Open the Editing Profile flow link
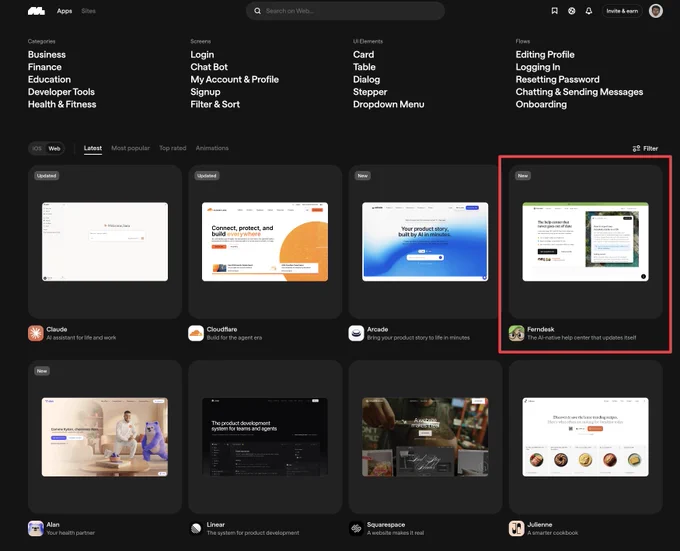Screen dimensions: 680x551 [545, 55]
